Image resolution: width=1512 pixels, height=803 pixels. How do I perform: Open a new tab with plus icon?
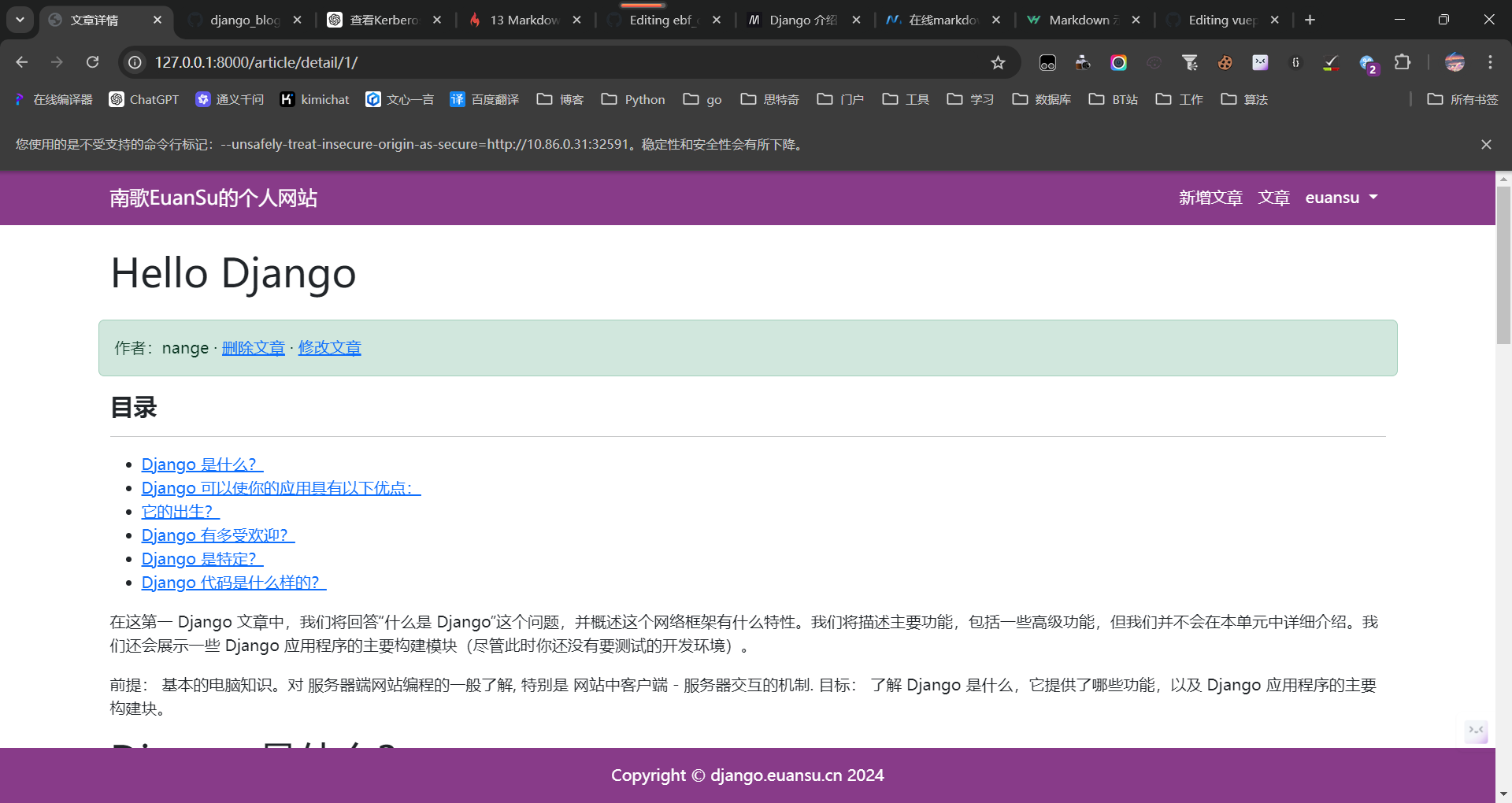point(1310,20)
